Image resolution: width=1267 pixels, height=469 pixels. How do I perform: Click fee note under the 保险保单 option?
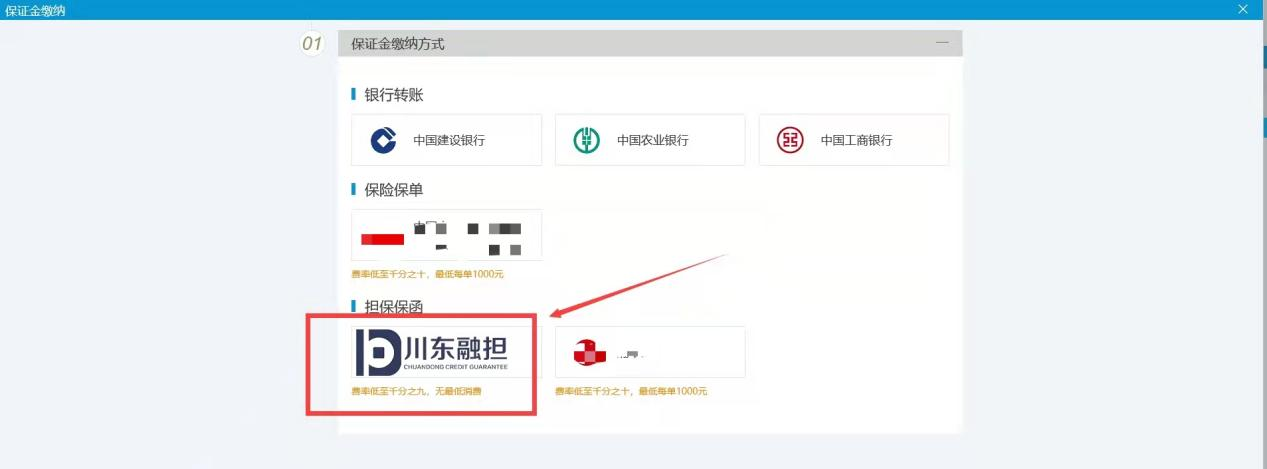click(427, 274)
